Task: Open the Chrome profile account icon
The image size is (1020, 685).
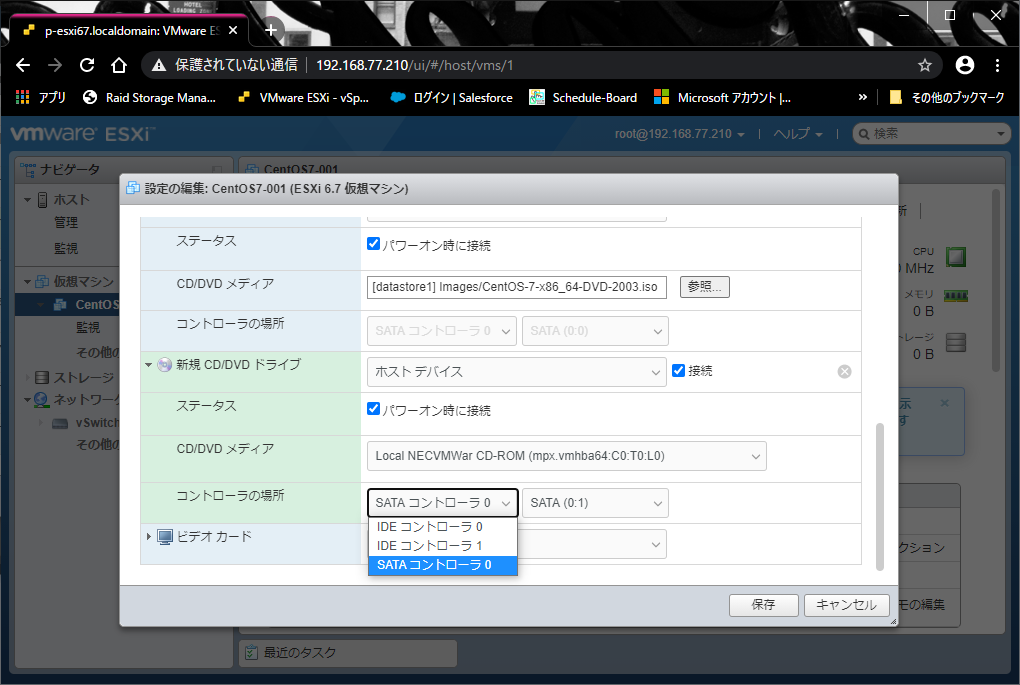Action: [965, 65]
